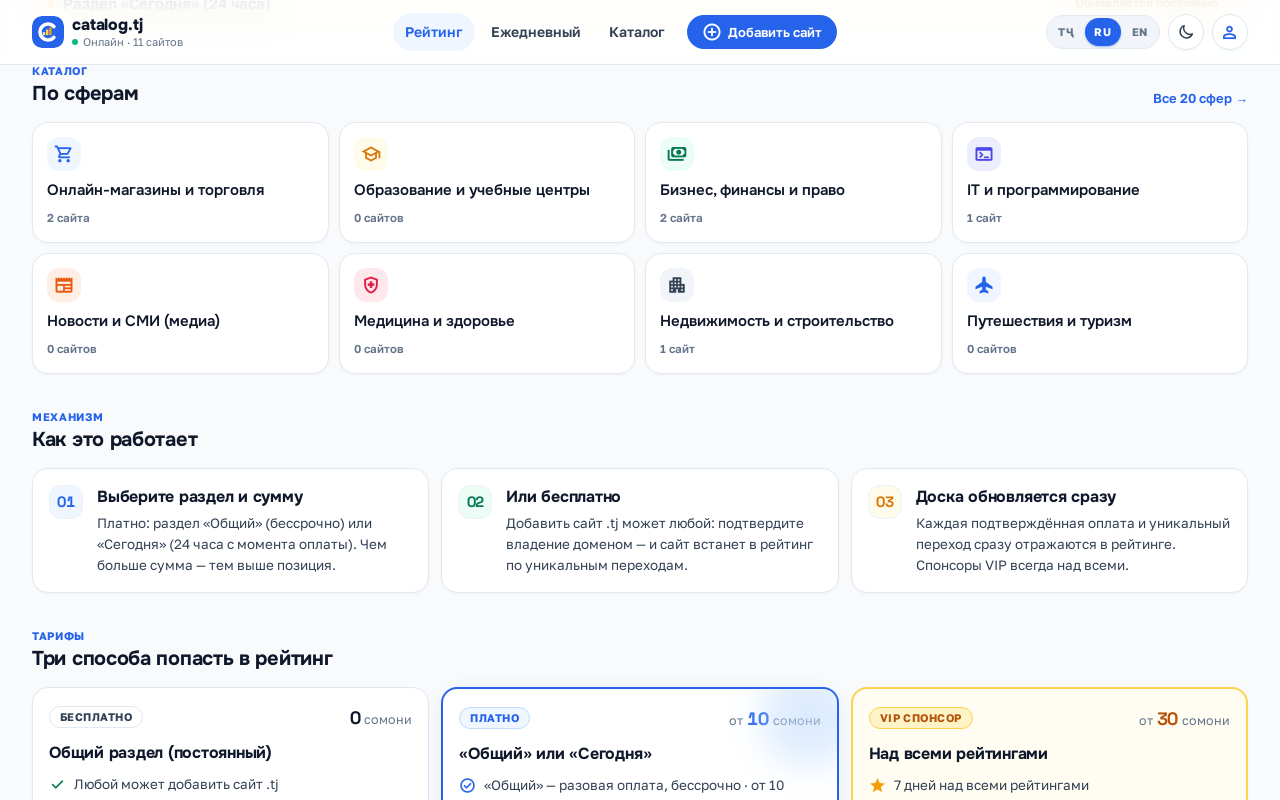
Task: Open Медицина и здоровье category
Action: tap(487, 314)
